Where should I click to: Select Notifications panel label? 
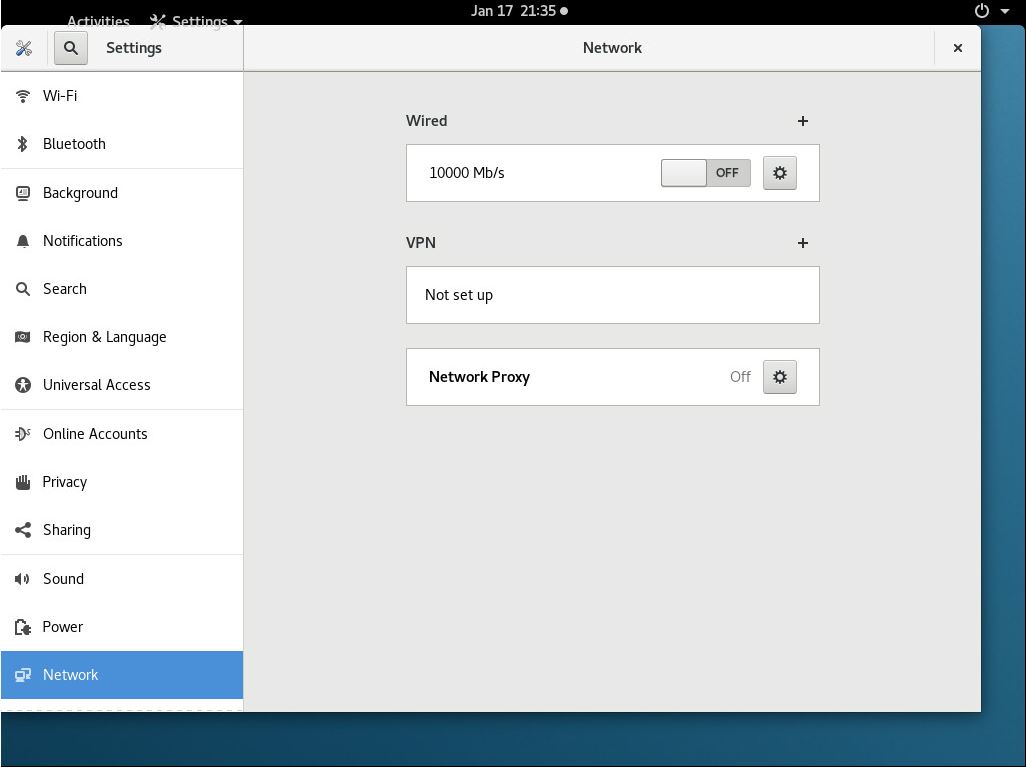pyautogui.click(x=82, y=241)
